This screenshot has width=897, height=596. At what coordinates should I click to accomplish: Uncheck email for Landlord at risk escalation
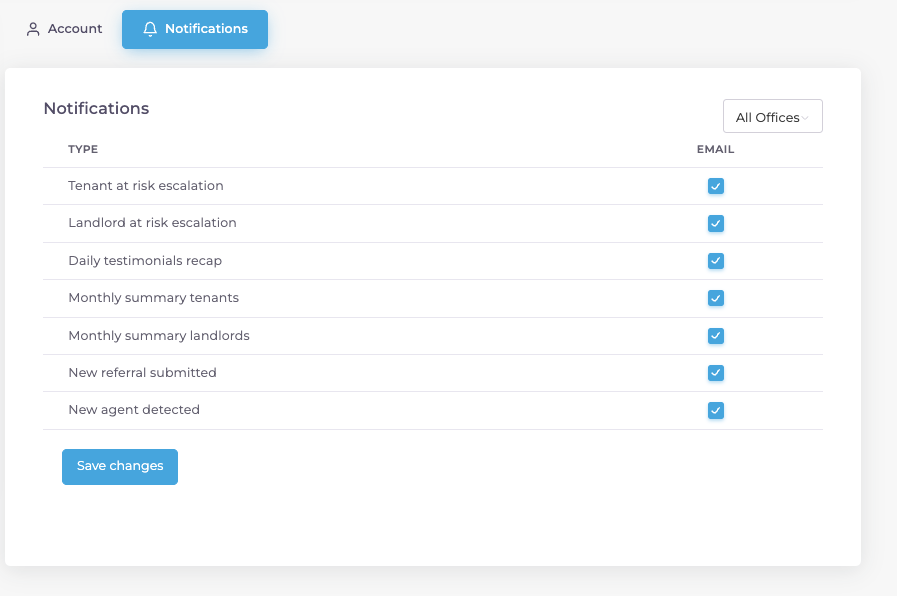point(716,223)
